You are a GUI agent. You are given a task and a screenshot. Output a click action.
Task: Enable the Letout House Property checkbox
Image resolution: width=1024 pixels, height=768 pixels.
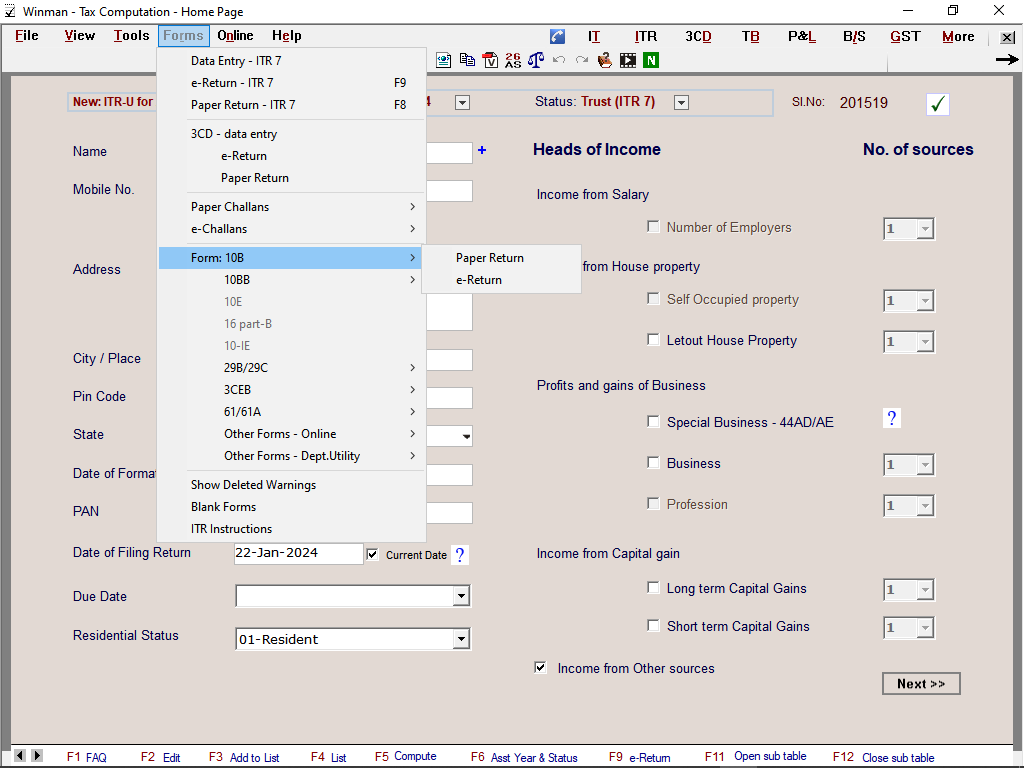point(653,340)
